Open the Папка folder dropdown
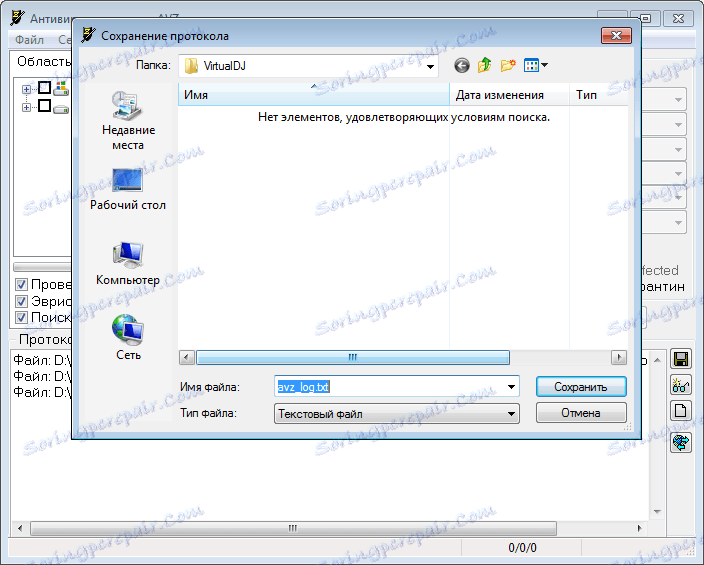The width and height of the screenshot is (704, 565). (430, 66)
